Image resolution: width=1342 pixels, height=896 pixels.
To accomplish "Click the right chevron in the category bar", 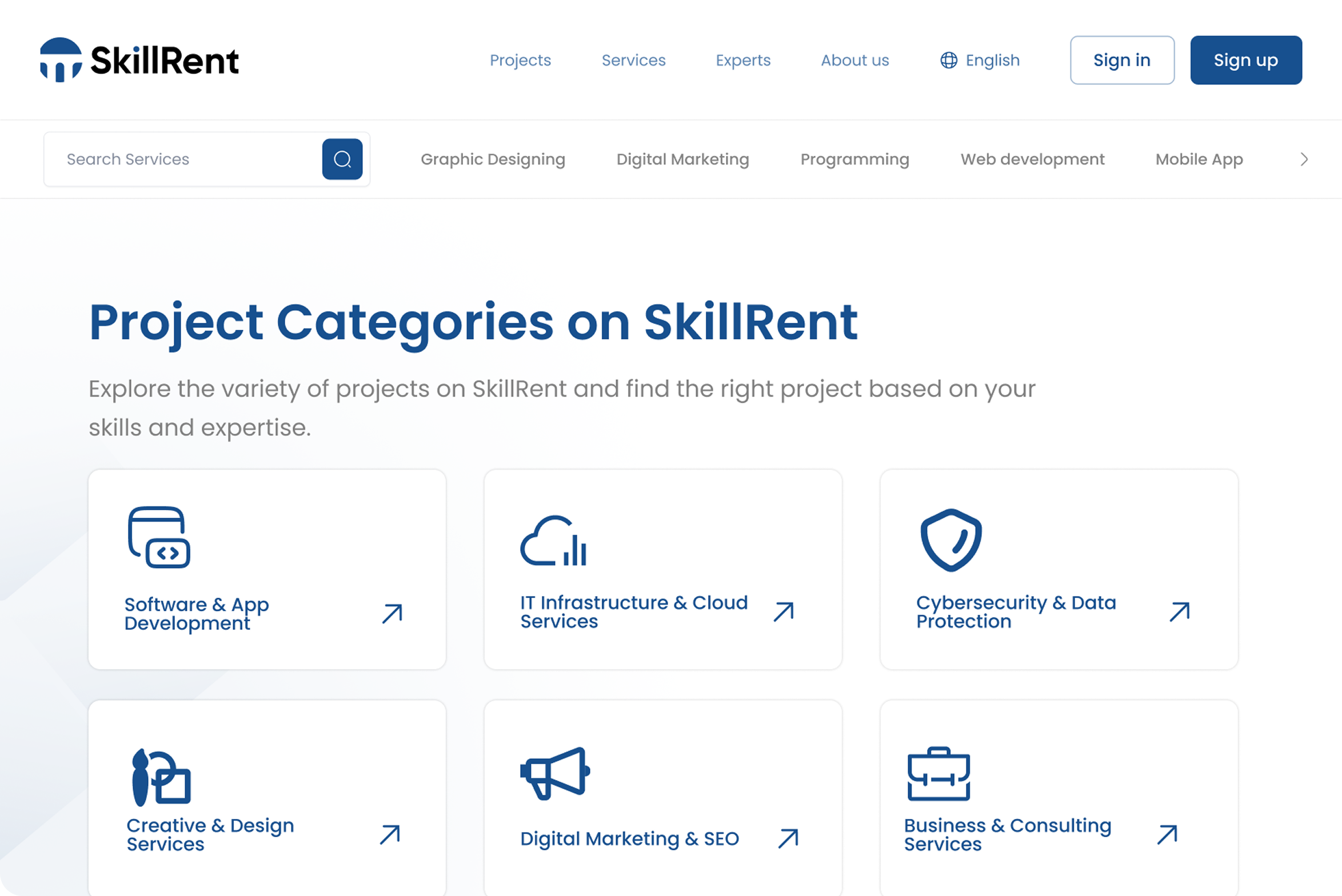I will pos(1305,159).
